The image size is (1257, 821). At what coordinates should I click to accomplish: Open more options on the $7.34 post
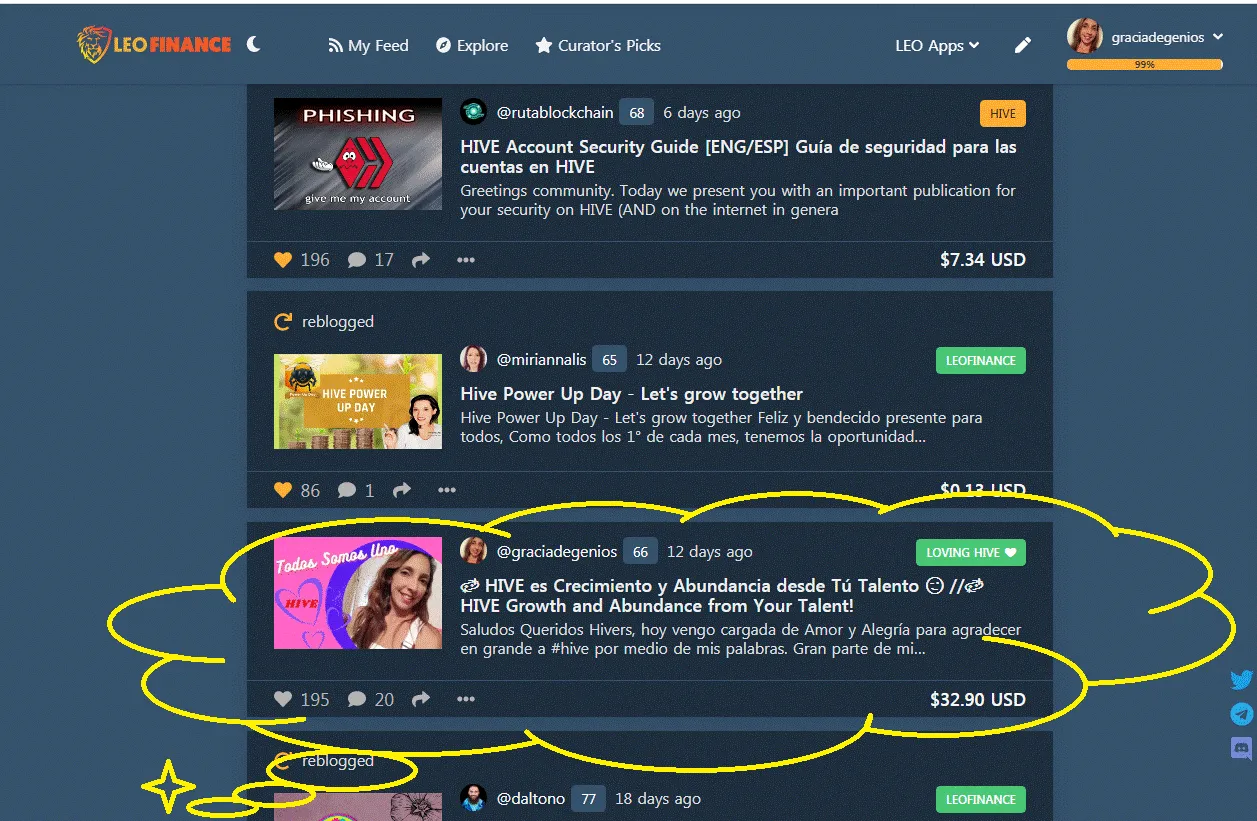click(x=466, y=260)
